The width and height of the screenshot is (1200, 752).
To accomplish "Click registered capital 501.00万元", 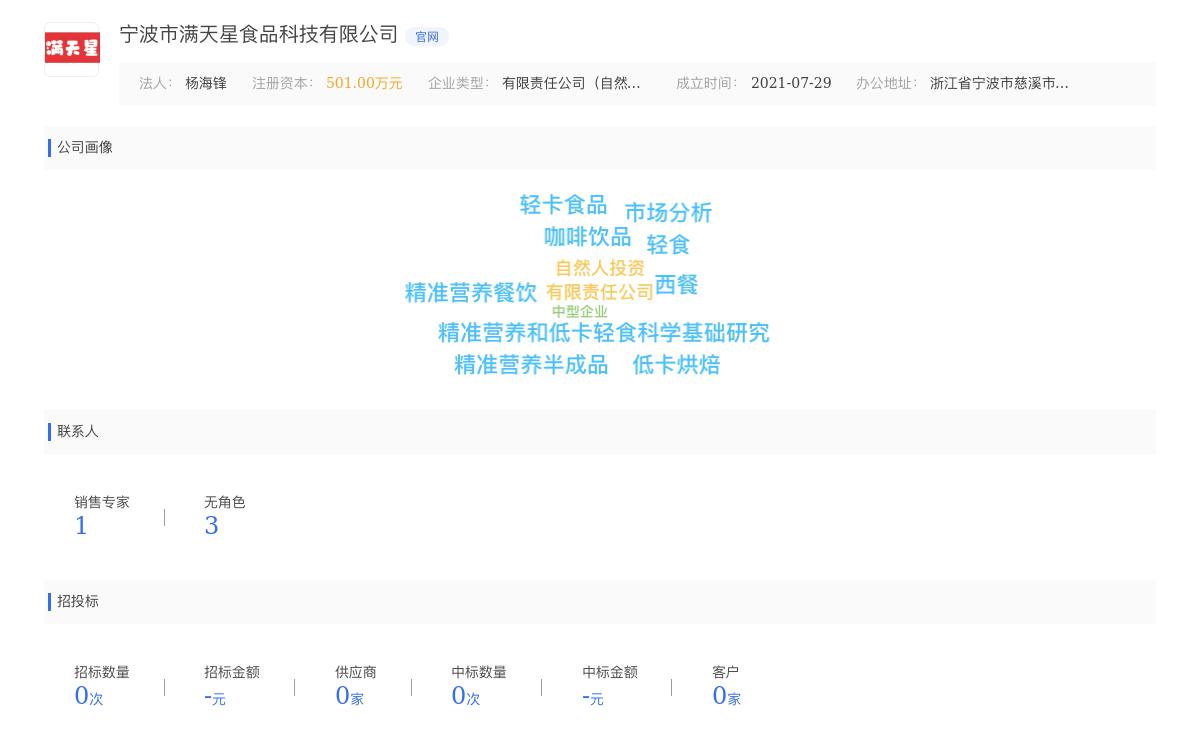I will click(364, 84).
